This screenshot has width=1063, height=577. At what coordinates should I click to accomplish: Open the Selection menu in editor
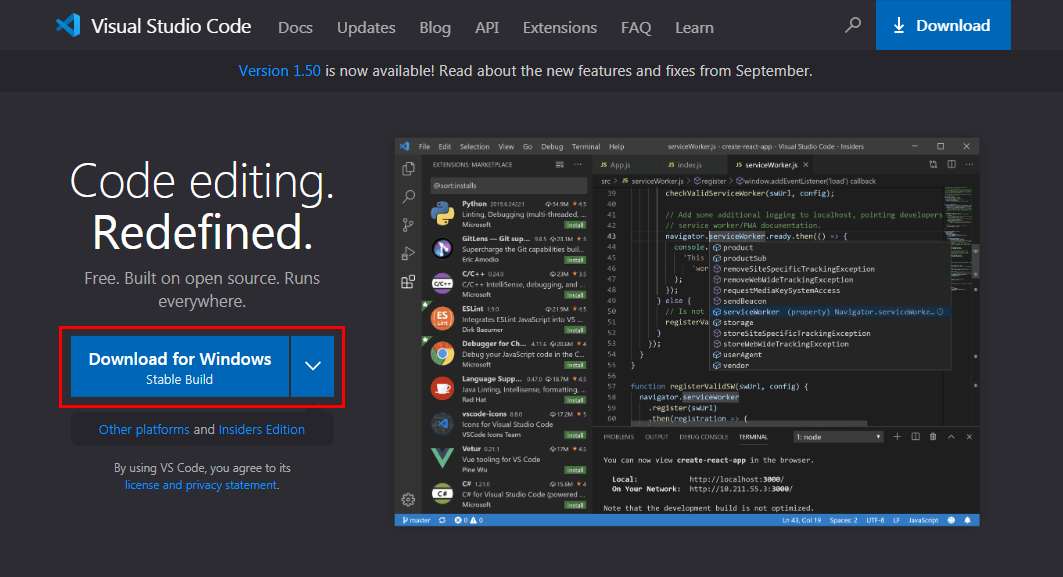coord(475,146)
